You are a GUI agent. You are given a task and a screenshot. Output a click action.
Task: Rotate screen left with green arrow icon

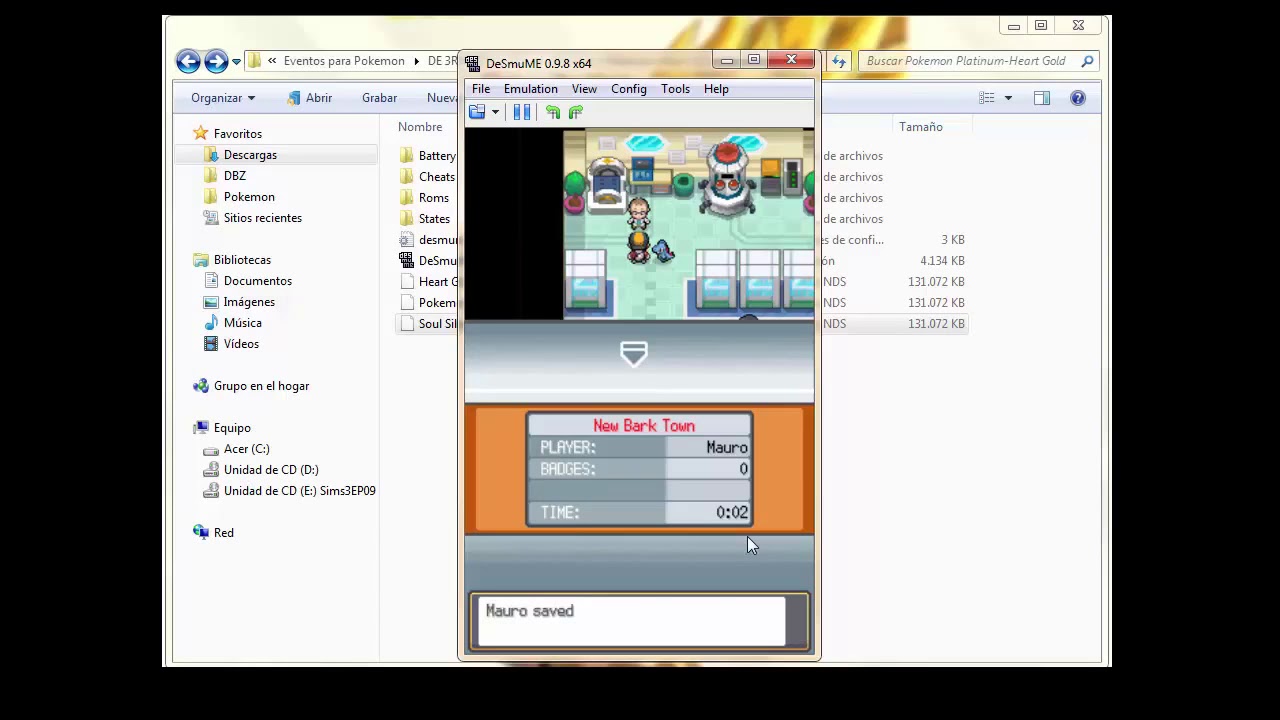[x=553, y=112]
